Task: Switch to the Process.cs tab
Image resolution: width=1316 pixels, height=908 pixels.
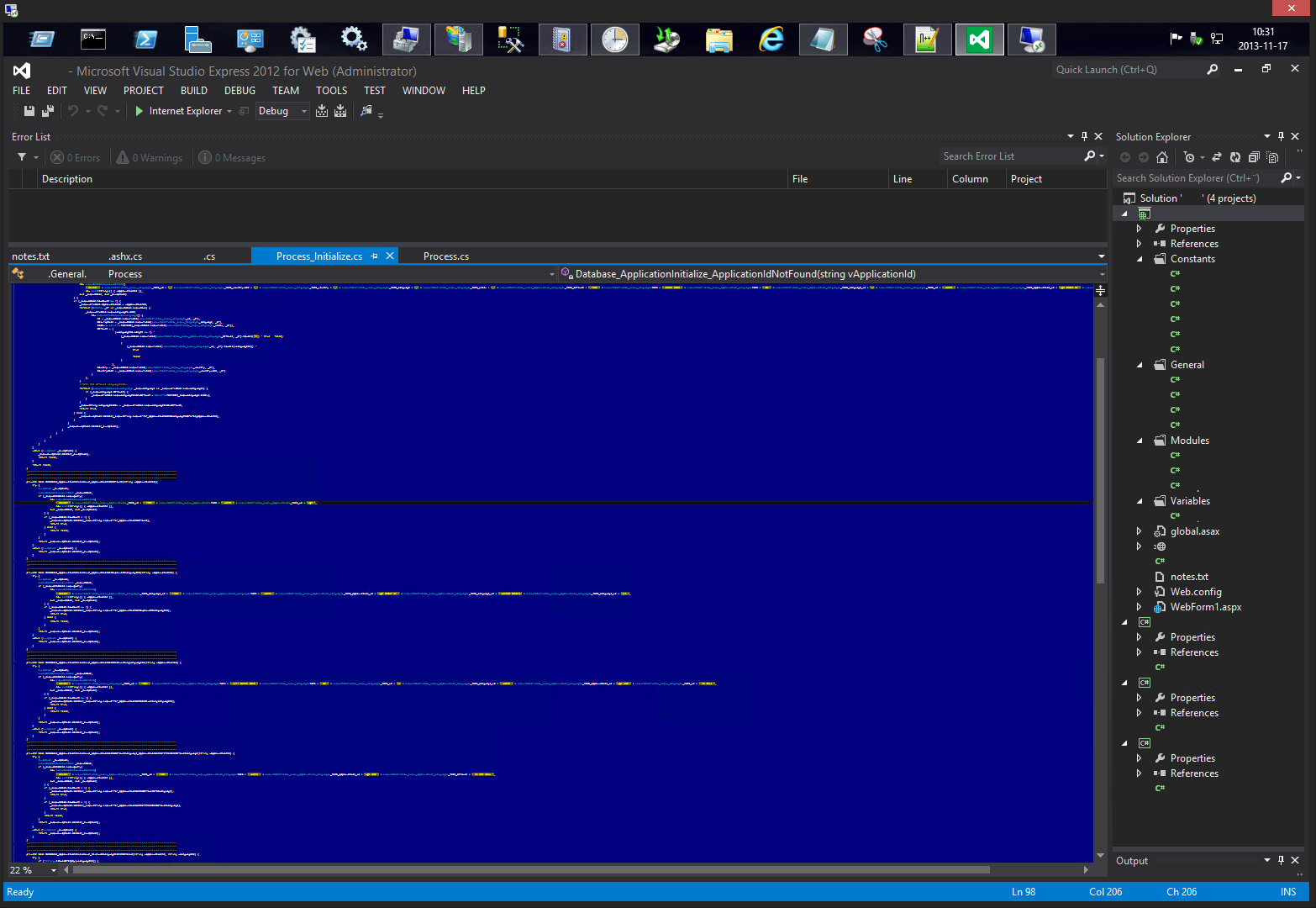Action: [446, 256]
